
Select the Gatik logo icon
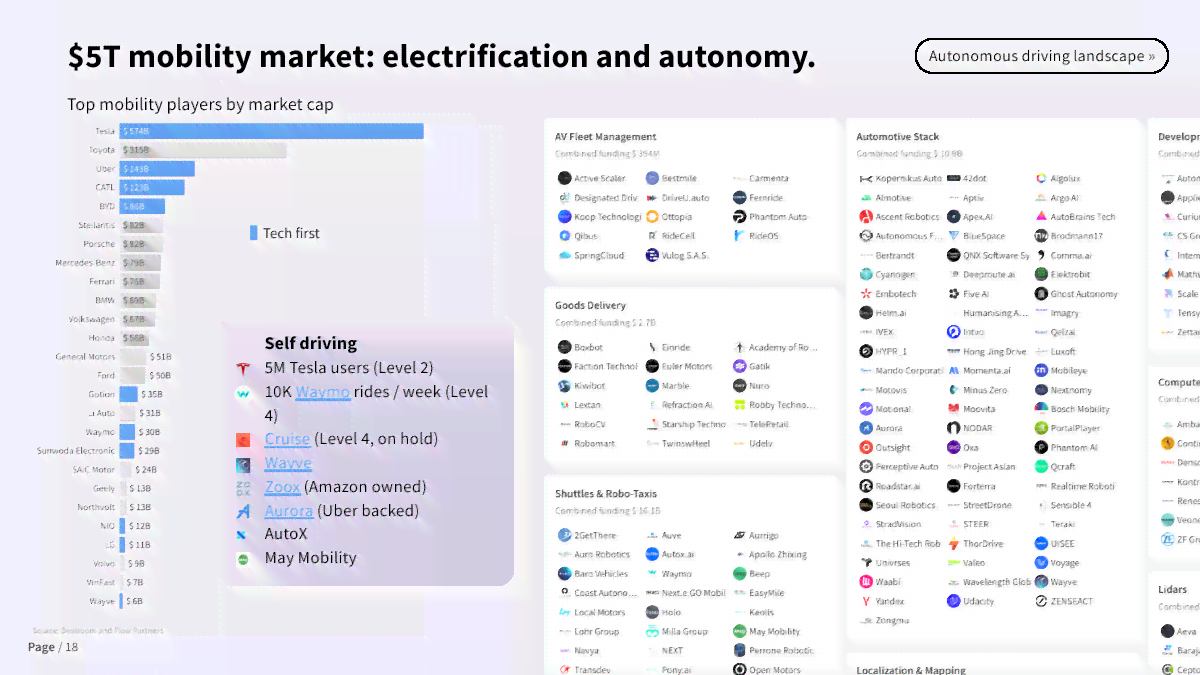740,367
